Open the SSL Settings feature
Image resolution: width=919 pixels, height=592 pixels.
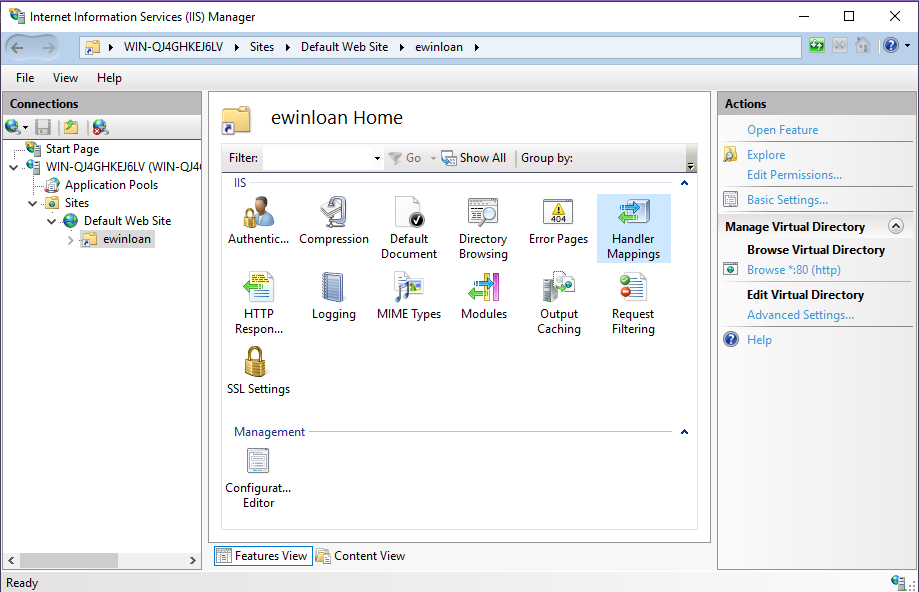pos(258,370)
